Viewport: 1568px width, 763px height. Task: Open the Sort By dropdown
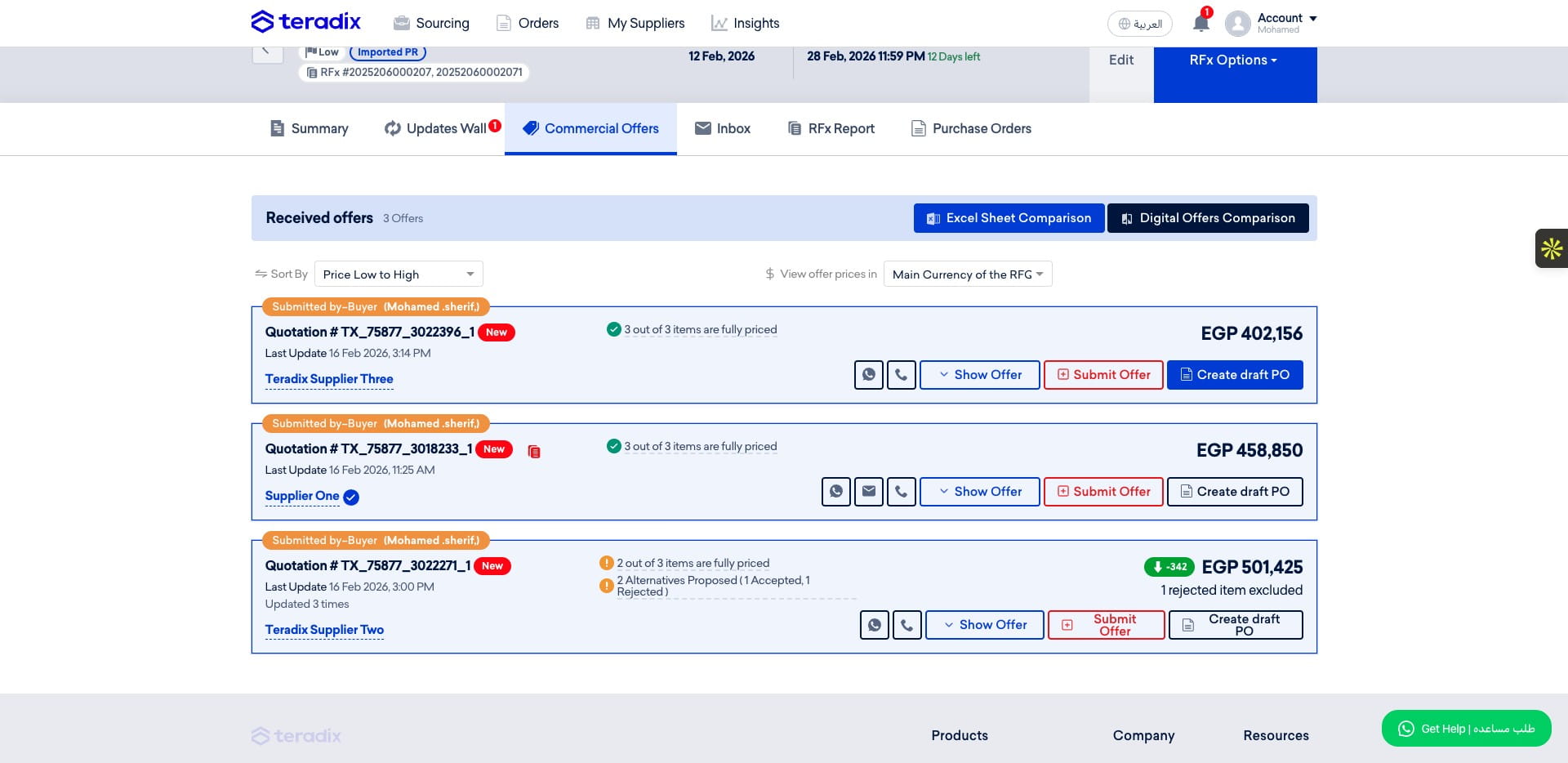click(x=399, y=274)
